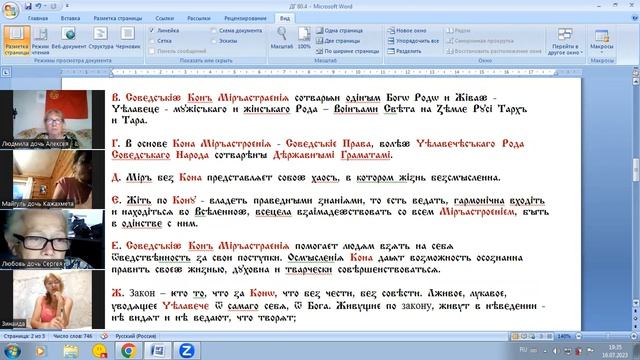Image resolution: width=640 pixels, height=360 pixels.
Task: Select Зинаида participant video thumbnail
Action: pyautogui.click(x=52, y=299)
